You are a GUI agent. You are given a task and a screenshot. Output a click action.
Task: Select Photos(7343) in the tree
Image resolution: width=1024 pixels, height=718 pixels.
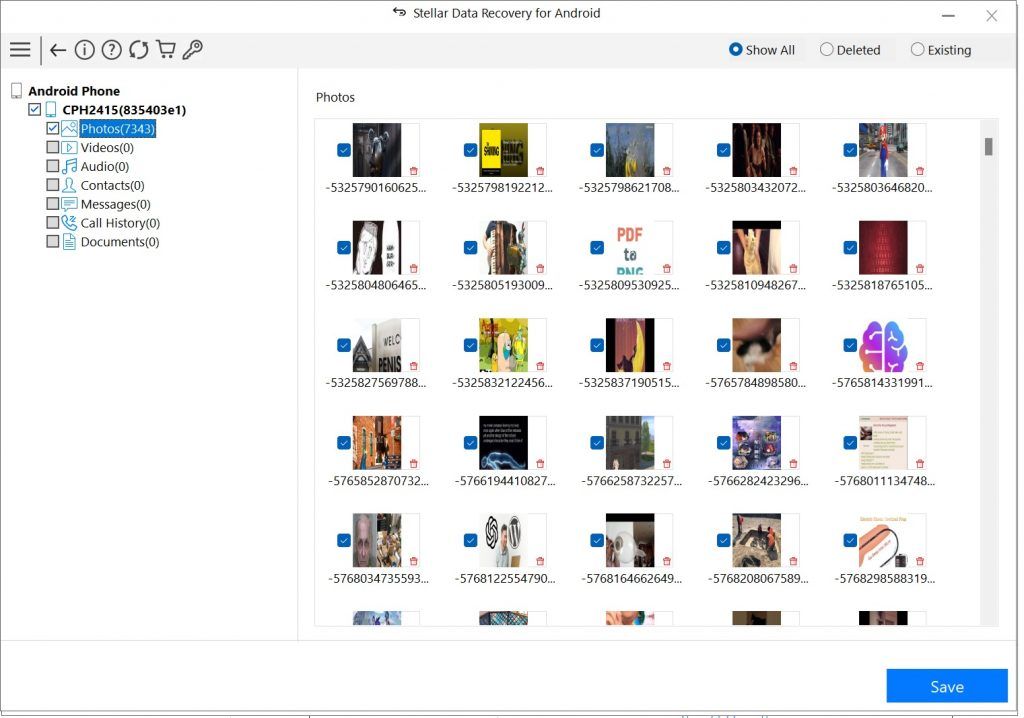pos(118,129)
